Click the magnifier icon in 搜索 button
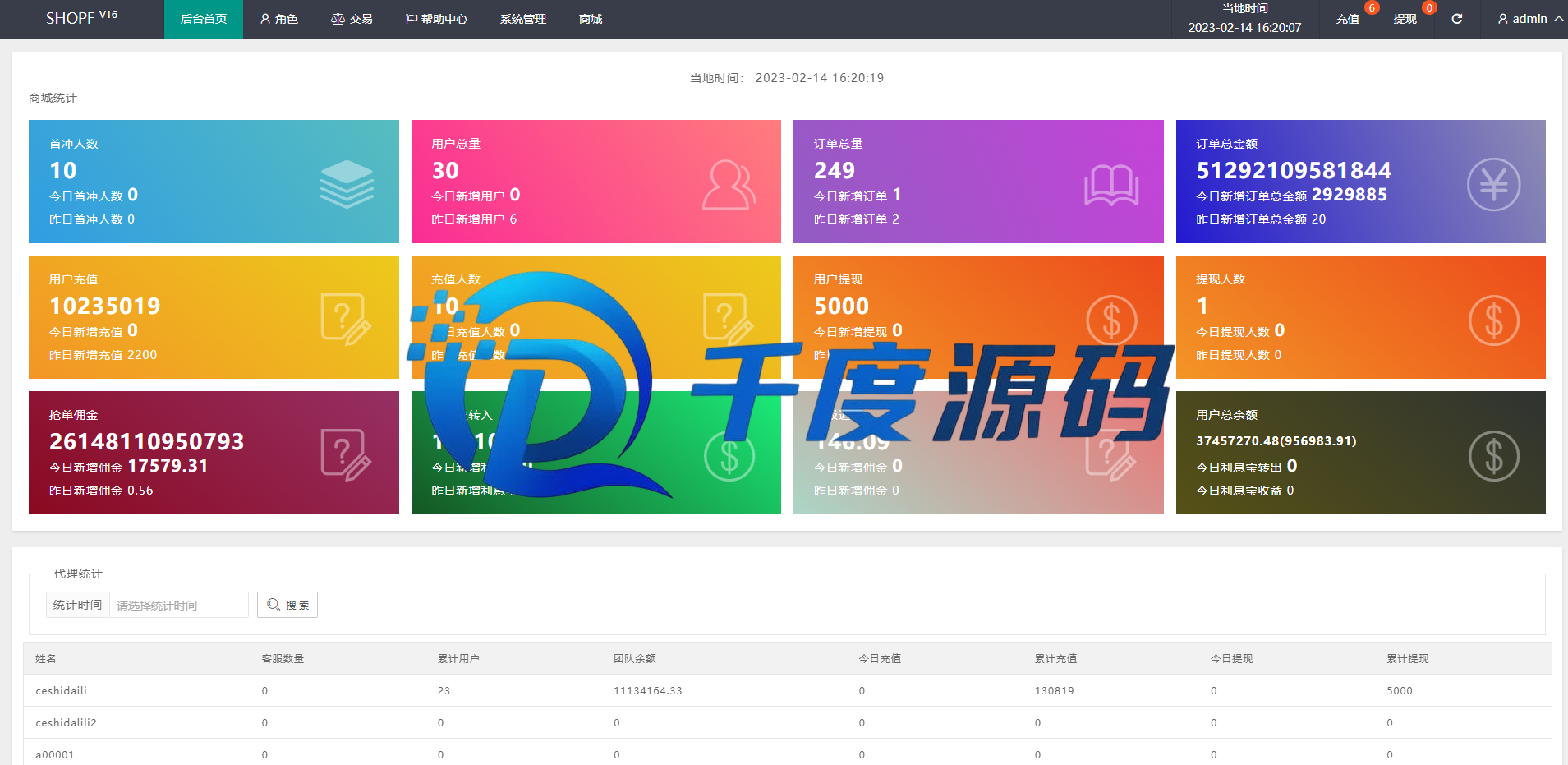The image size is (1568, 765). click(x=274, y=605)
